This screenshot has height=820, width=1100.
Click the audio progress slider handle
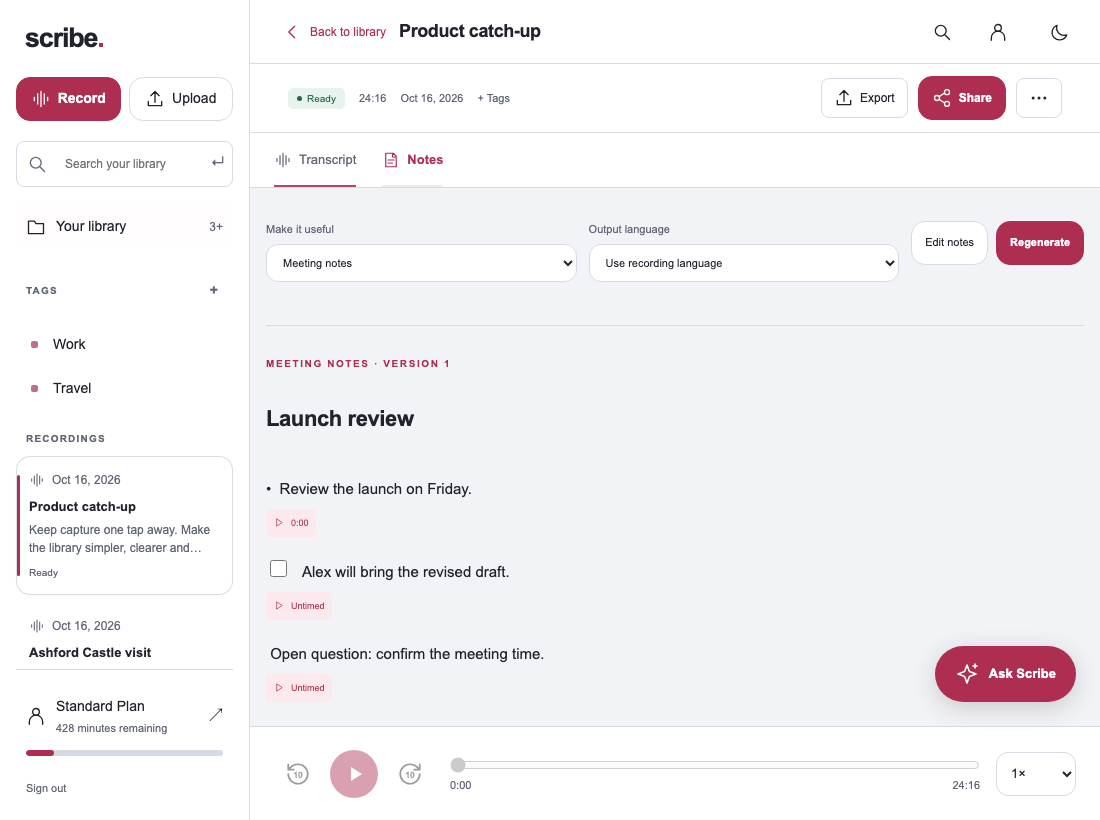click(458, 765)
